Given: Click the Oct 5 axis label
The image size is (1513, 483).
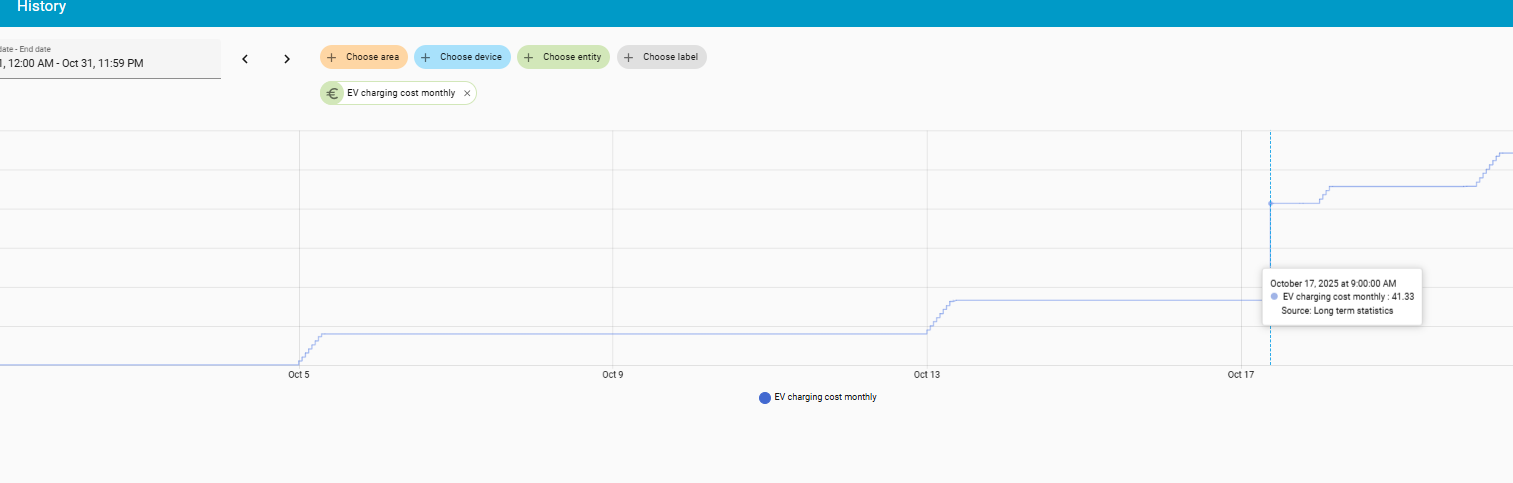Looking at the screenshot, I should tap(299, 375).
